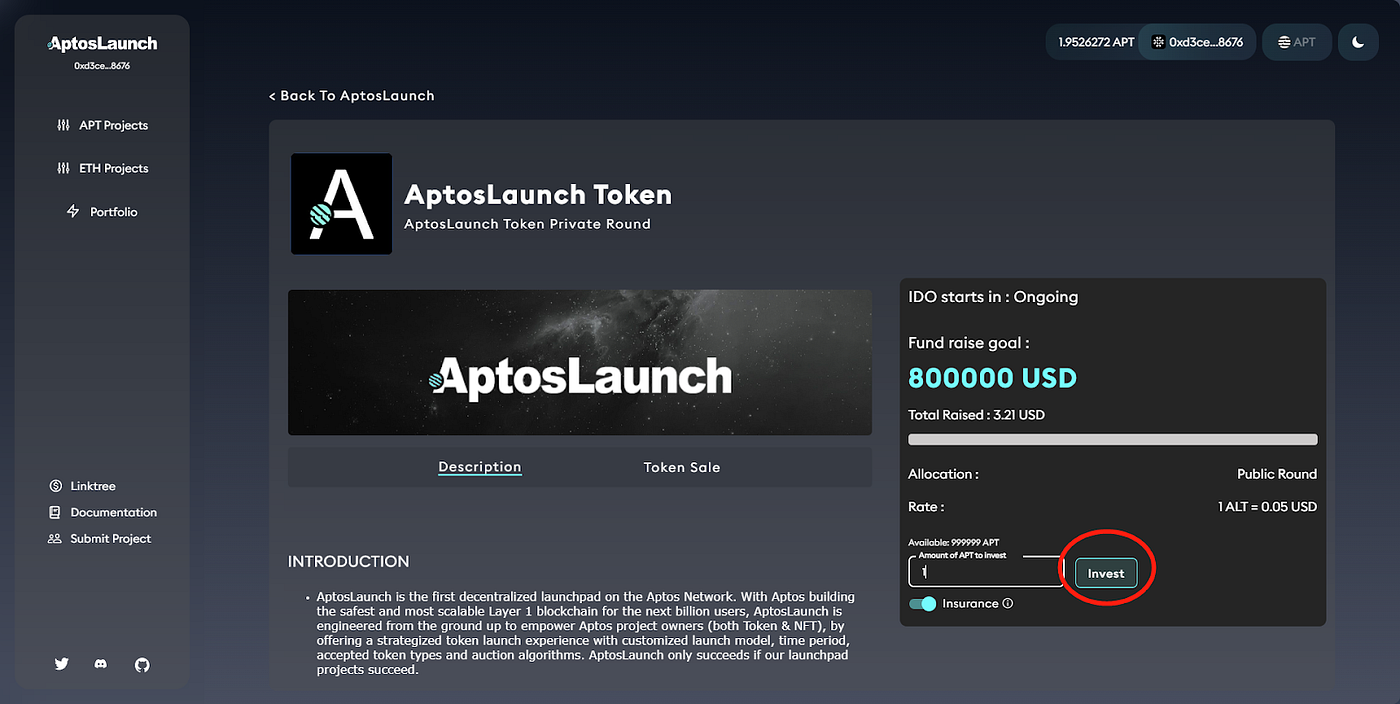Open Submit Project with the people icon
The image size is (1400, 704).
(54, 538)
